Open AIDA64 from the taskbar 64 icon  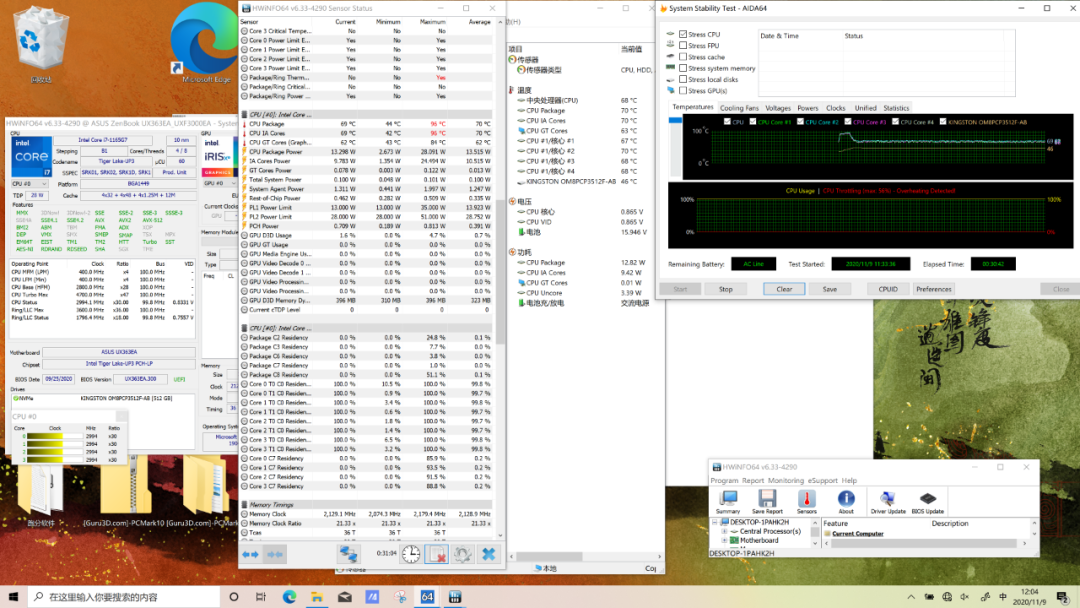coord(426,597)
